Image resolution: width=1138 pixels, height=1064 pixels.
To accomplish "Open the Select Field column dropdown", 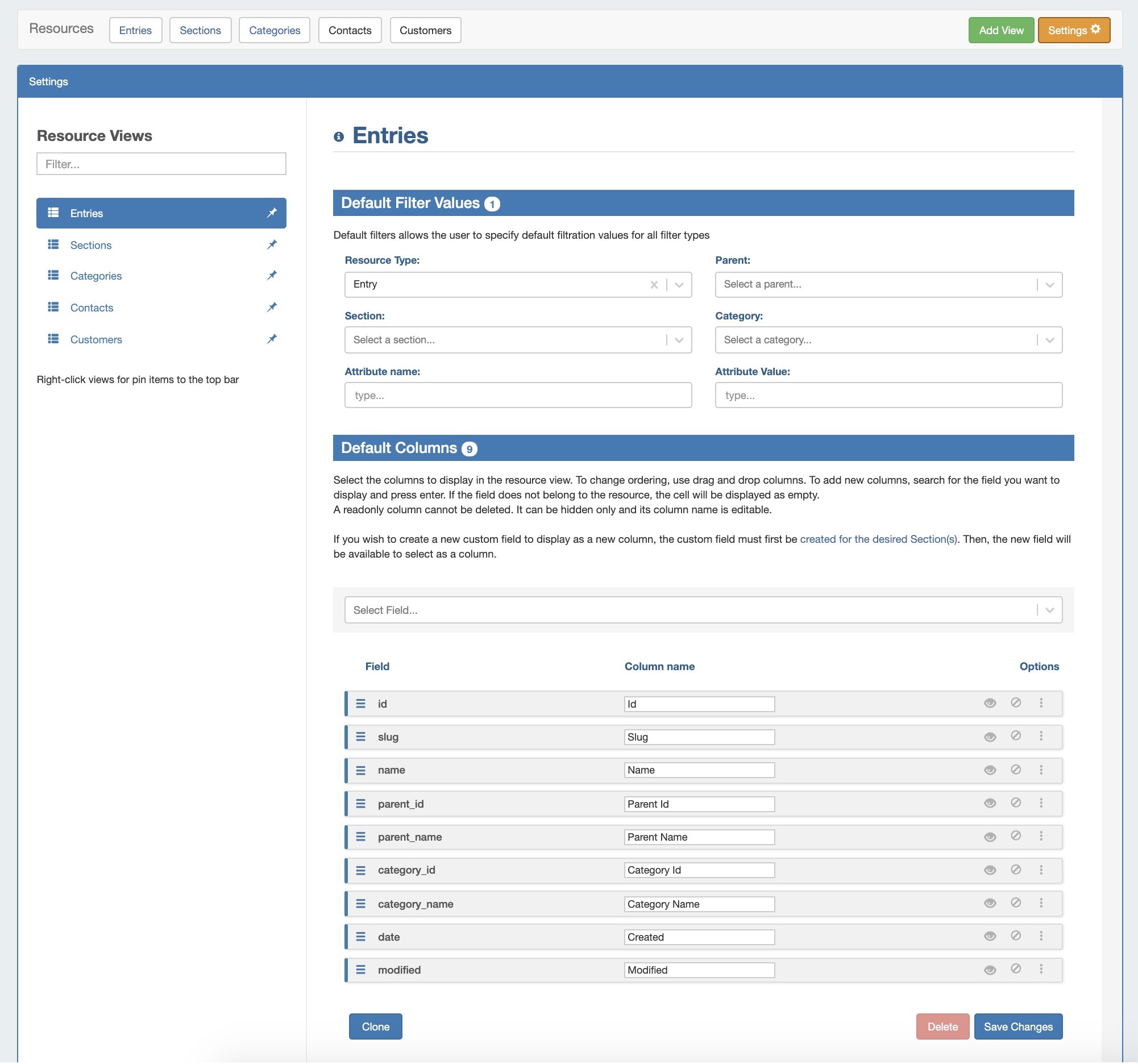I will pyautogui.click(x=703, y=610).
